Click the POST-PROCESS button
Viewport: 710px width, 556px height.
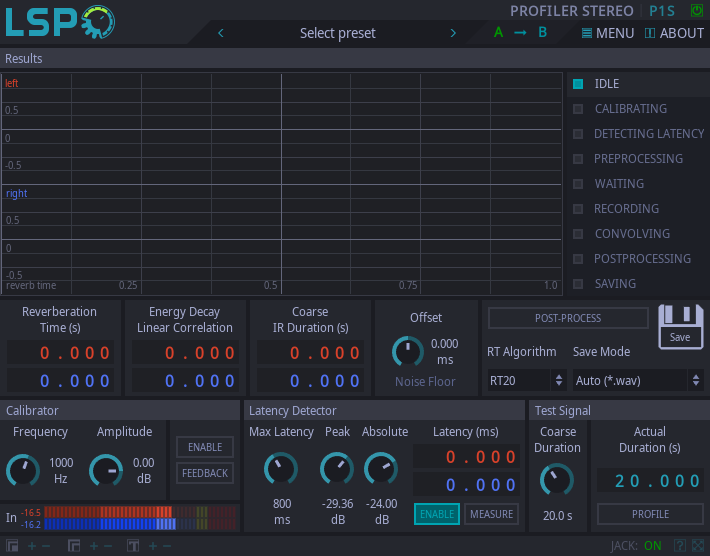(x=568, y=318)
